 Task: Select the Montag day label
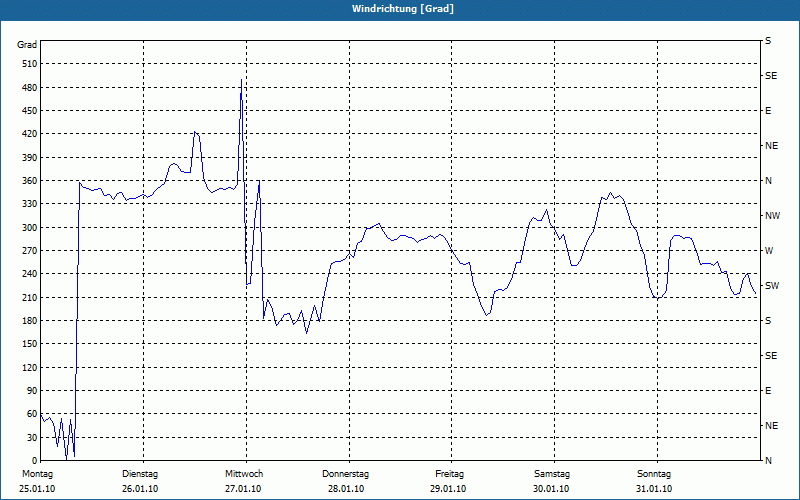pyautogui.click(x=37, y=474)
